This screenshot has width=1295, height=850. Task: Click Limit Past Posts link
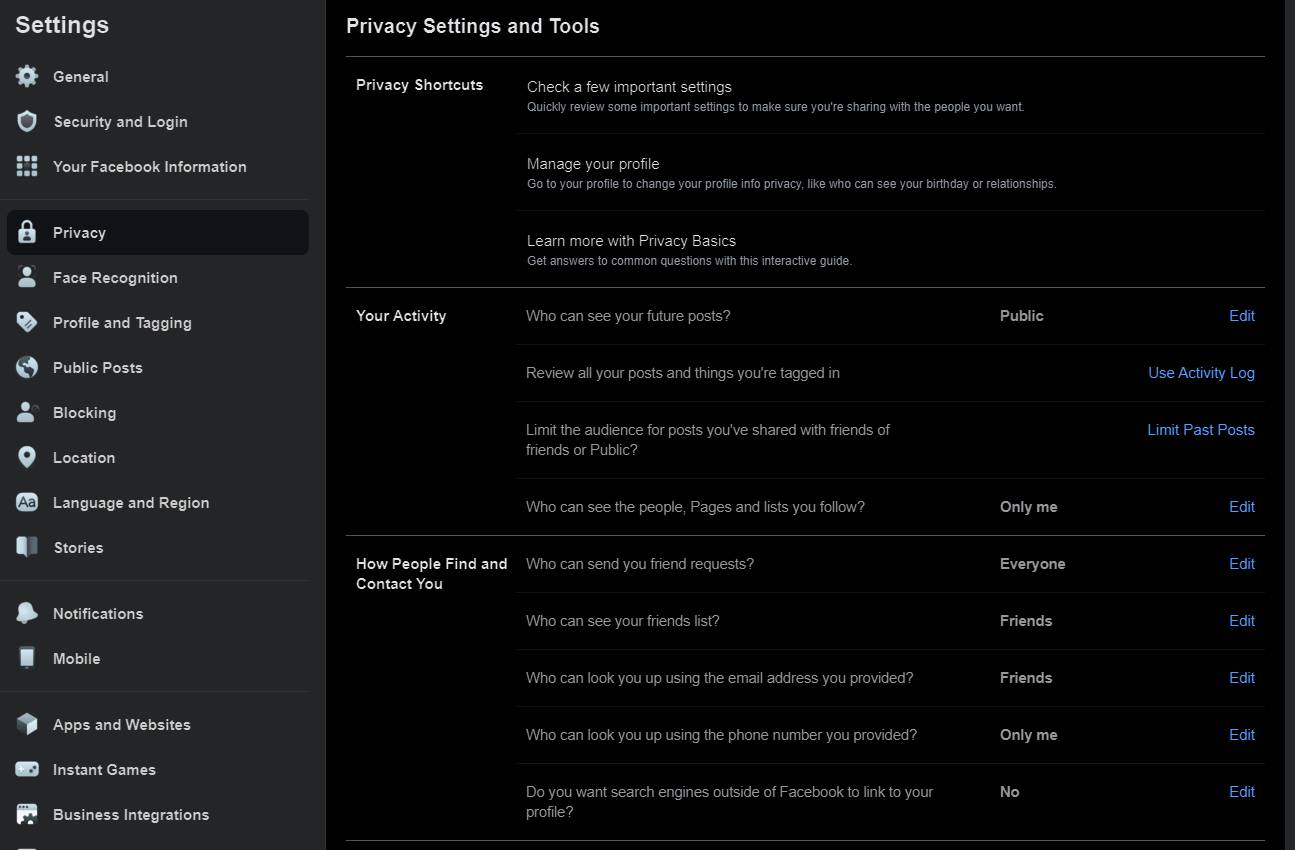coord(1200,429)
